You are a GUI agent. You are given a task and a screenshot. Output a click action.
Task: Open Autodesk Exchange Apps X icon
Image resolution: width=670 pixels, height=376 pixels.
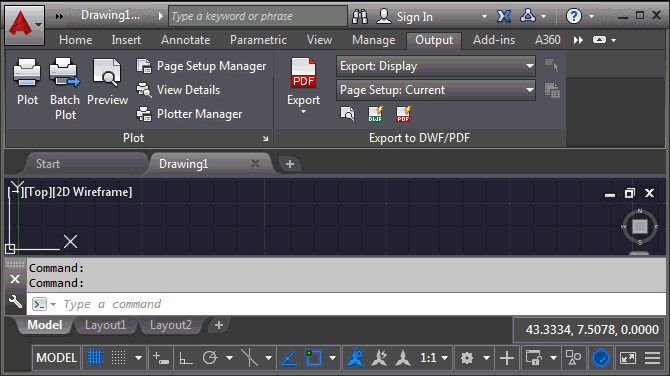click(x=504, y=16)
